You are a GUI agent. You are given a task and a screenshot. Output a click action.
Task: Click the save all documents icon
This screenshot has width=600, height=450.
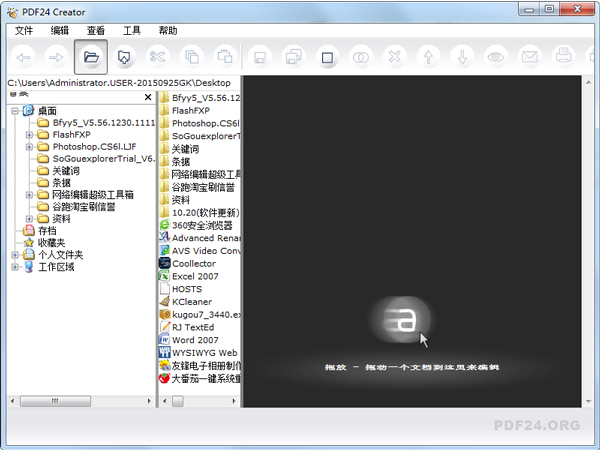pyautogui.click(x=293, y=57)
